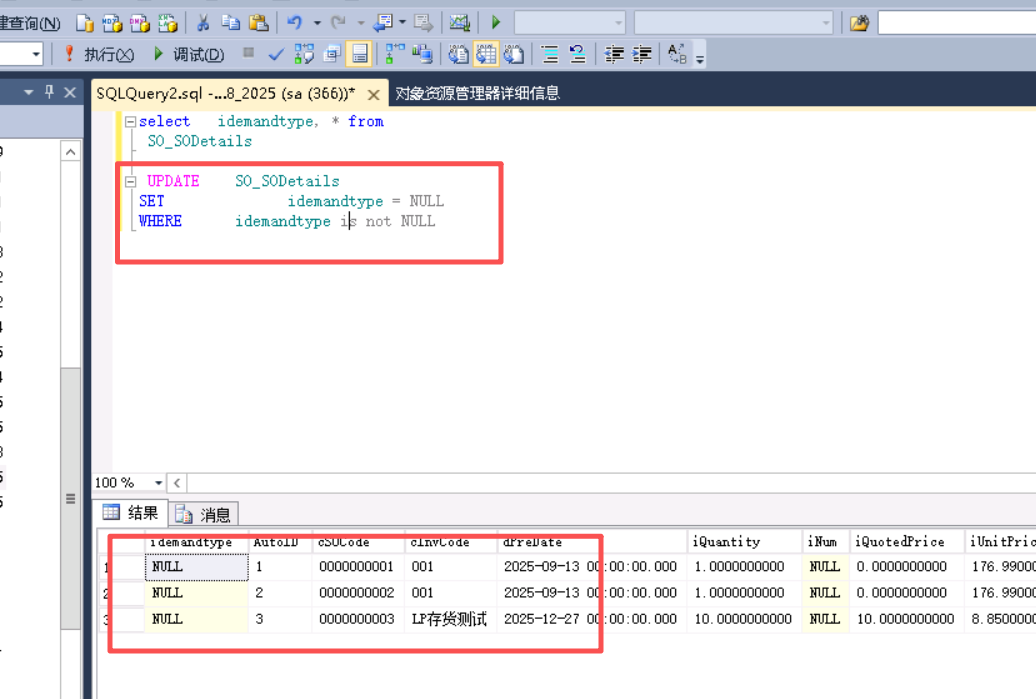Screen dimensions: 1036x699
Task: Open the 100 % zoom dropdown
Action: pyautogui.click(x=158, y=483)
